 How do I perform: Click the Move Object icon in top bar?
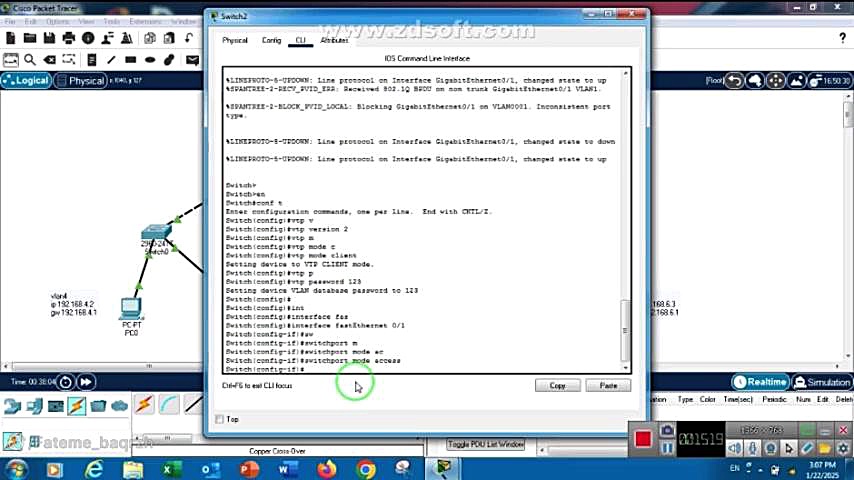(776, 81)
